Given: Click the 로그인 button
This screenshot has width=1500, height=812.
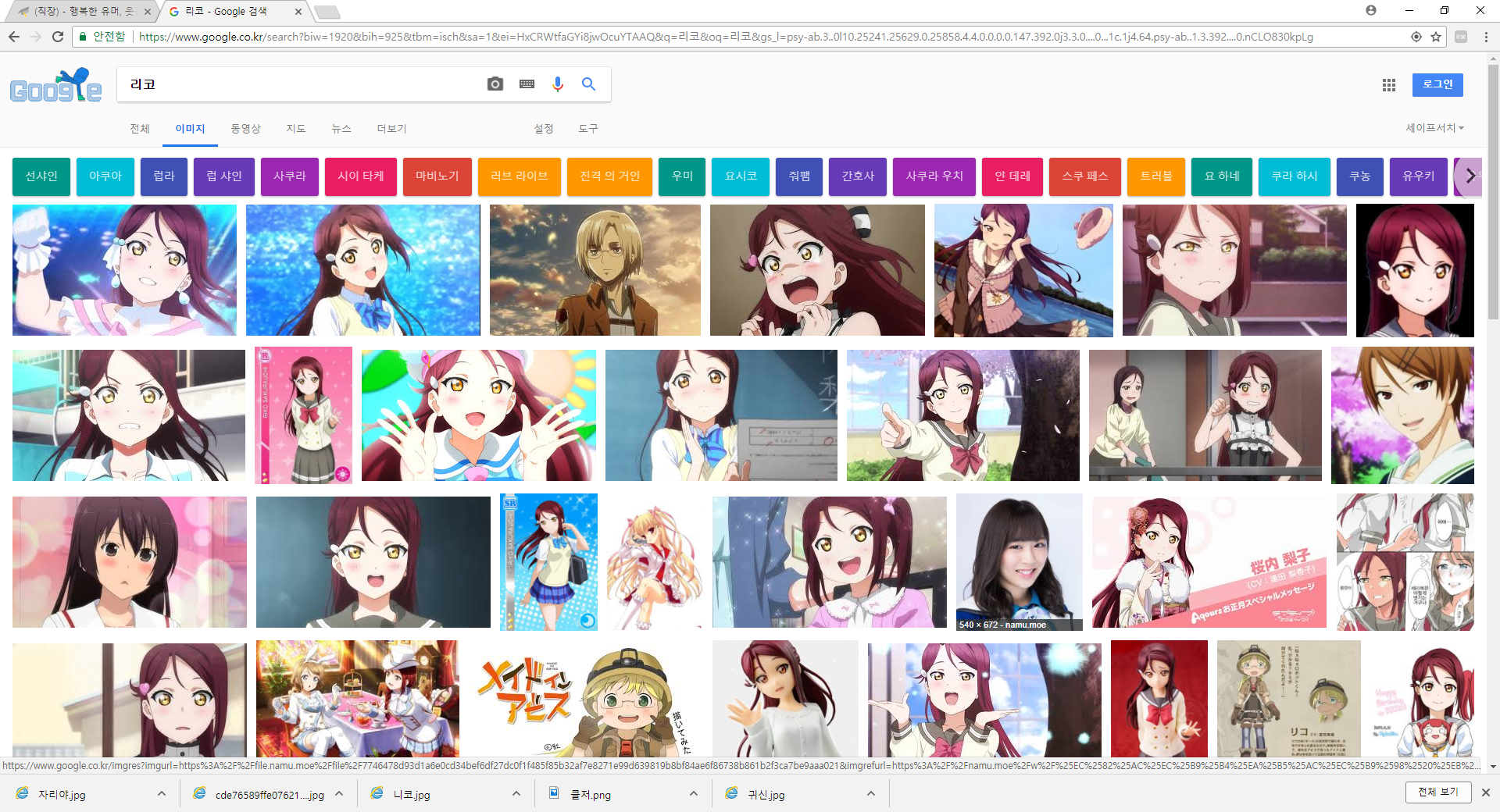Looking at the screenshot, I should tap(1437, 84).
